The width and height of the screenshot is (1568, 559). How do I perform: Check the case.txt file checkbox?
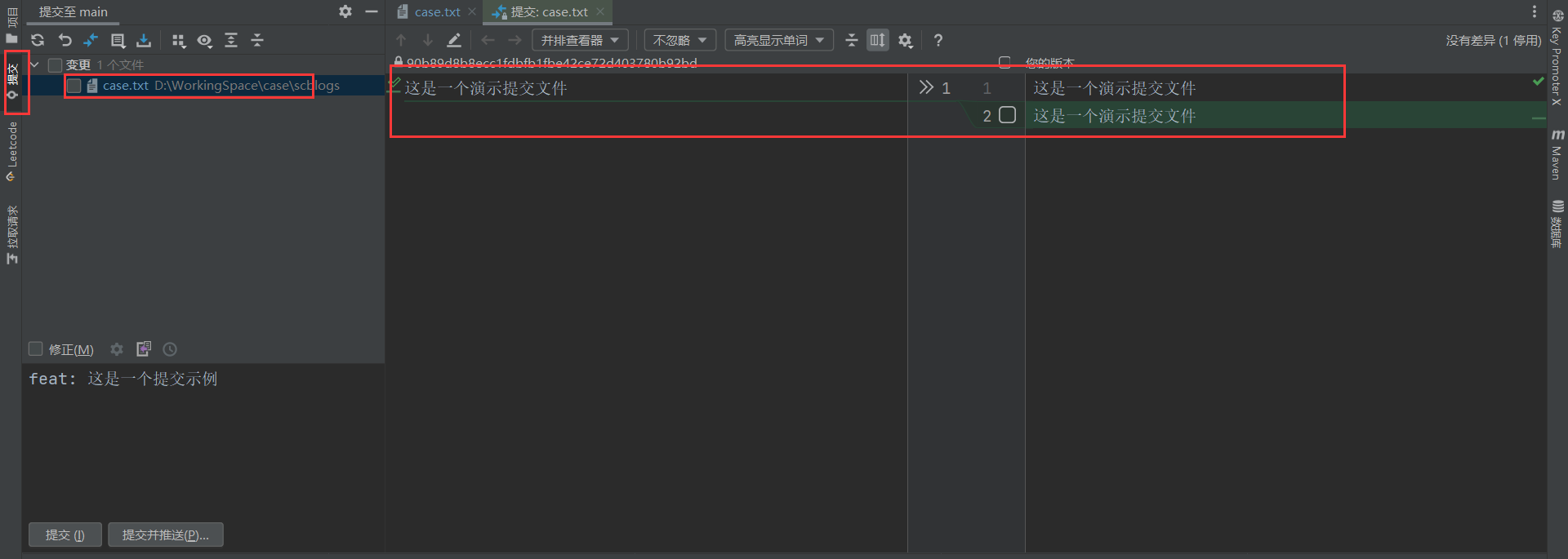74,86
